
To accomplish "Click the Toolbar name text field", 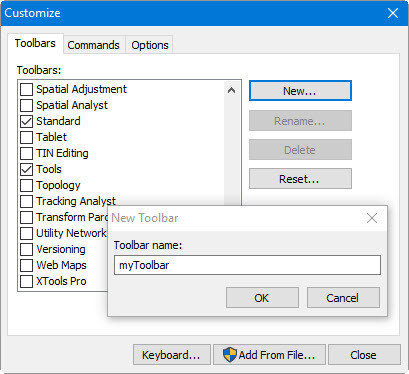I will [247, 265].
